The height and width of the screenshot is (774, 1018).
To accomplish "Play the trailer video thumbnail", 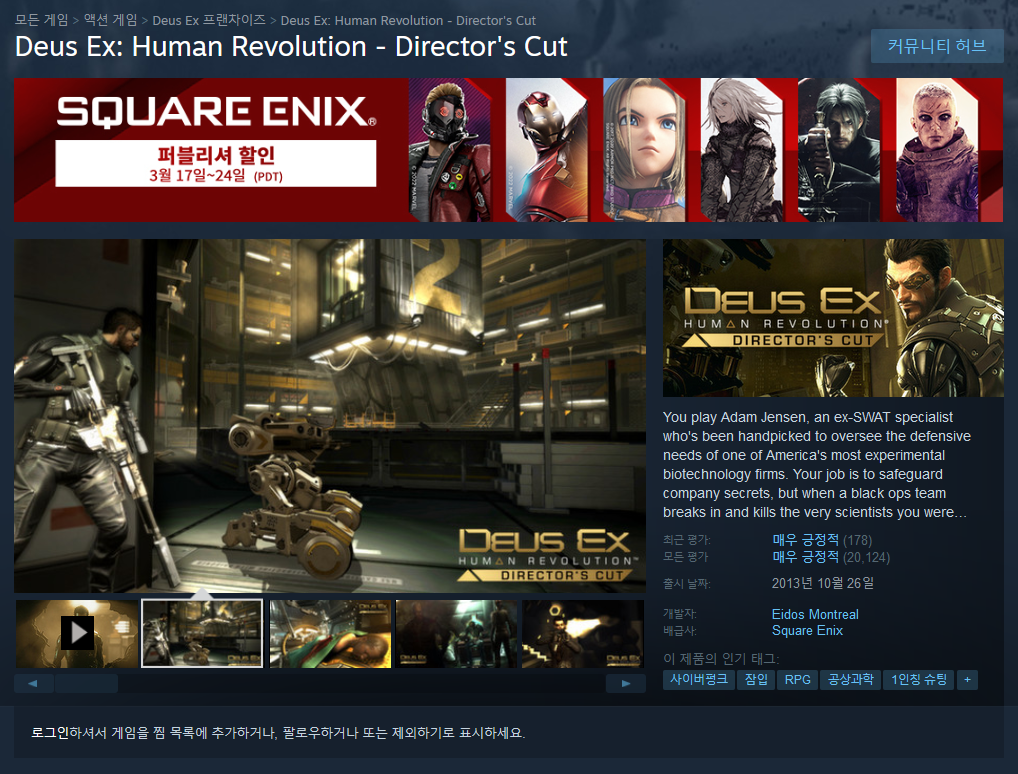I will (77, 634).
